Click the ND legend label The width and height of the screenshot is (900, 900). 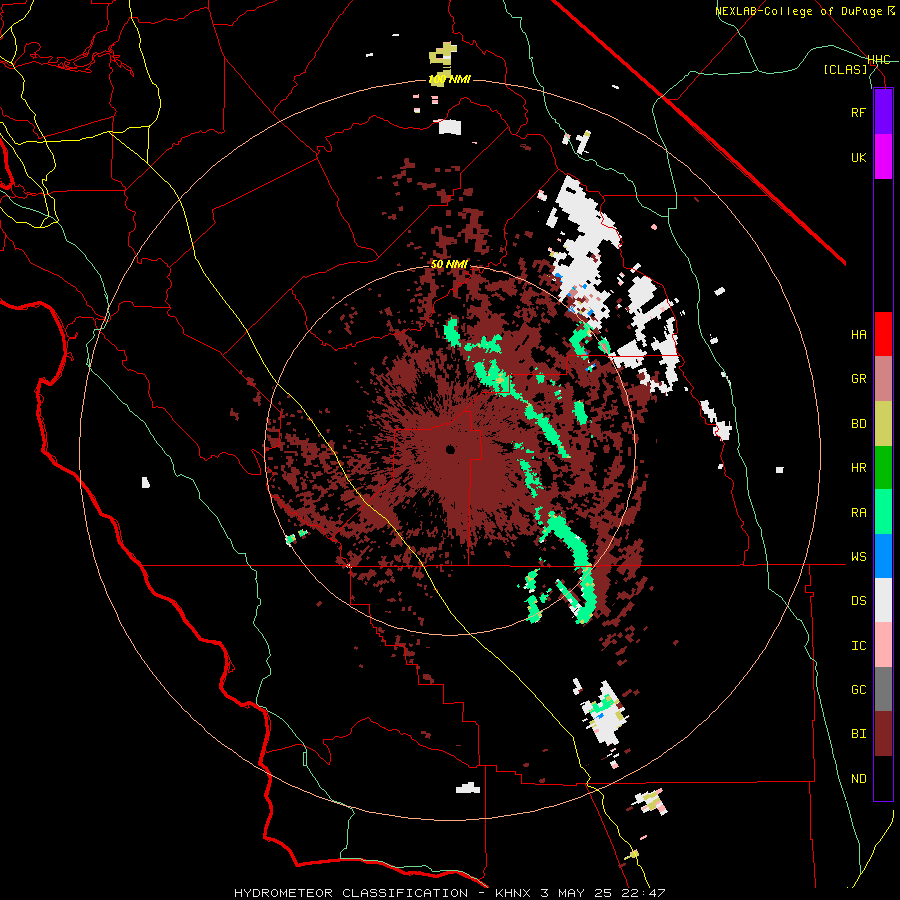858,779
